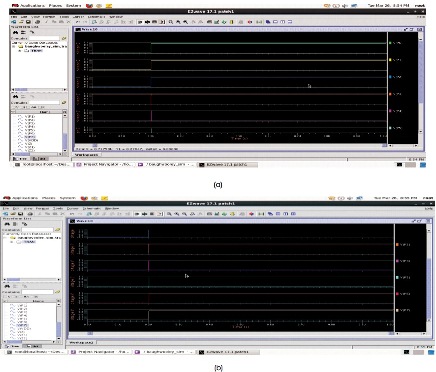Click the red marker icon in screenshot (b) toolbar
The width and height of the screenshot is (436, 372).
[252, 214]
